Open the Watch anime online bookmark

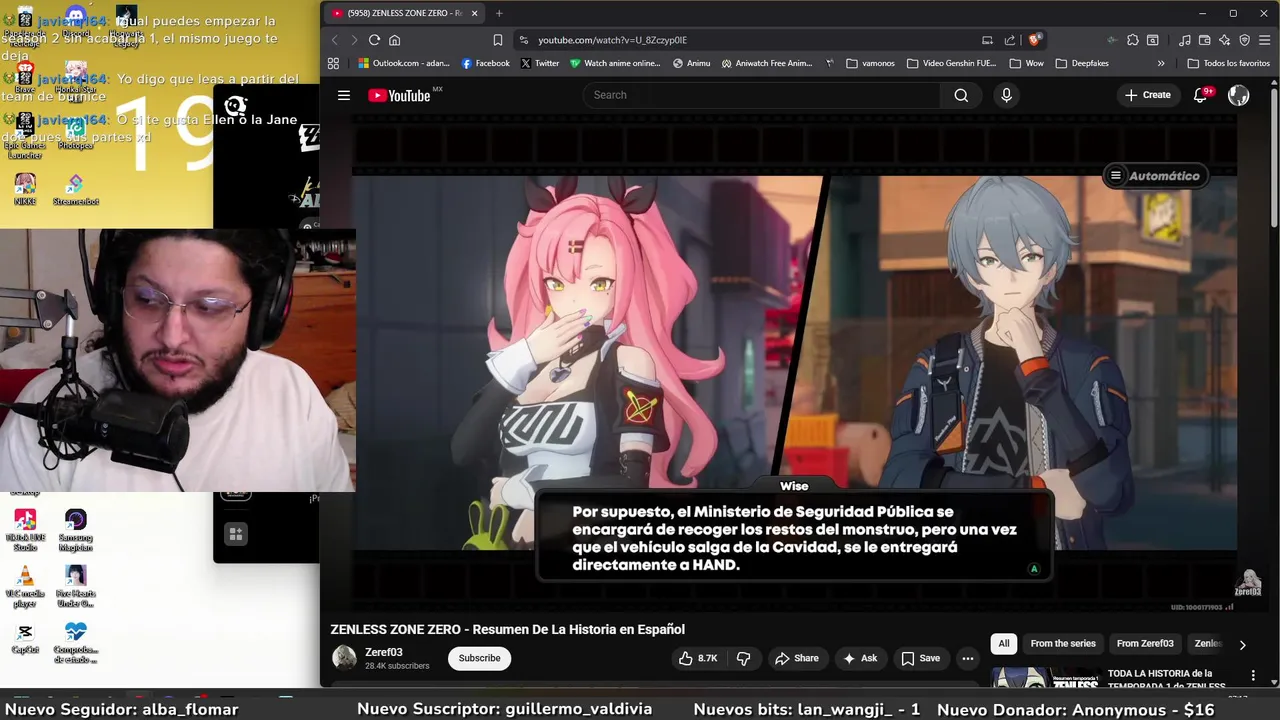coord(615,63)
